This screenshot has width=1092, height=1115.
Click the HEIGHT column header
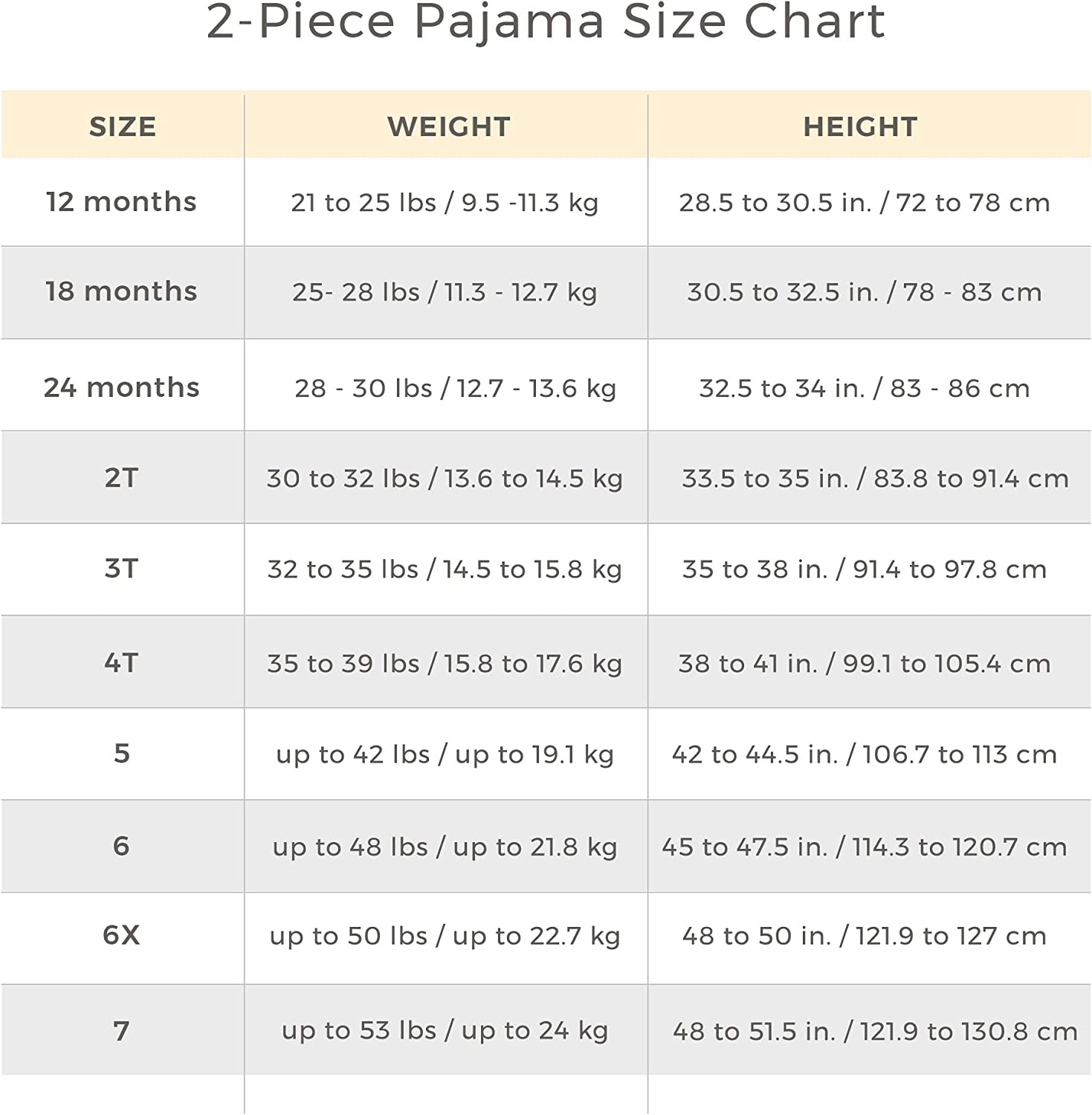click(x=860, y=127)
